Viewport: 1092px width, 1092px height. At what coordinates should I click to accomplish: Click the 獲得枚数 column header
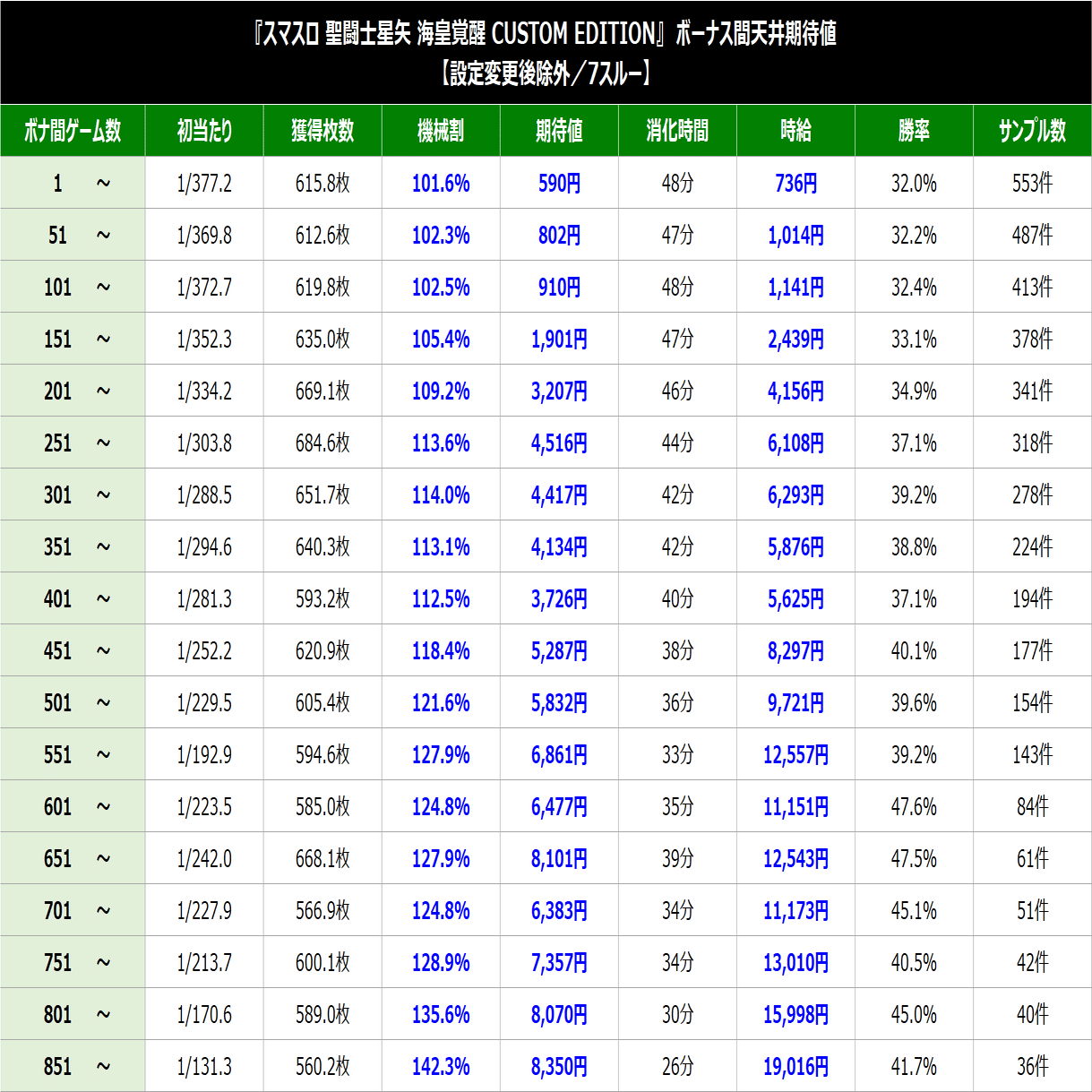[322, 131]
